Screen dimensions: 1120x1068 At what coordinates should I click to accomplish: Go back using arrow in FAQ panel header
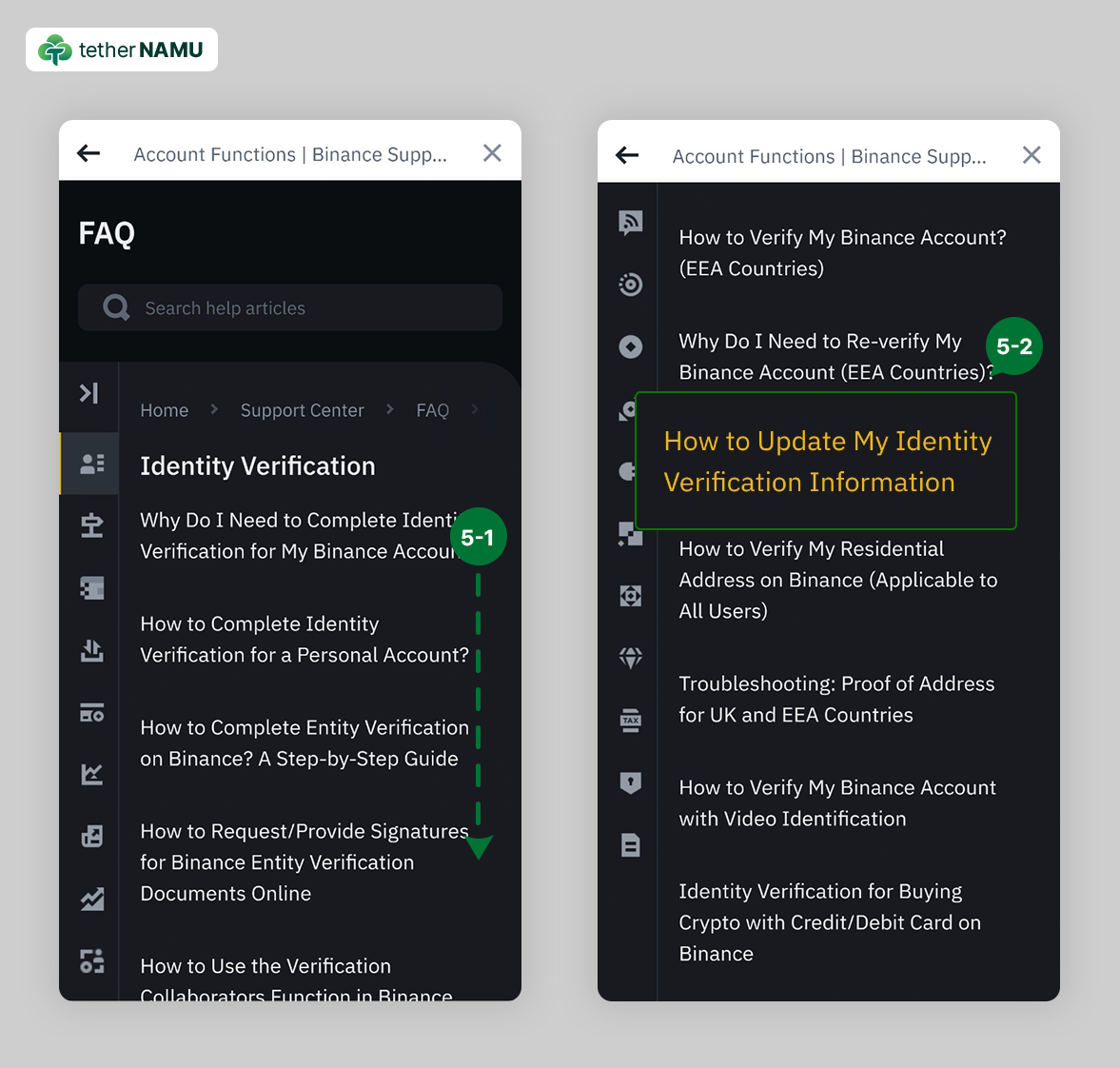88,153
